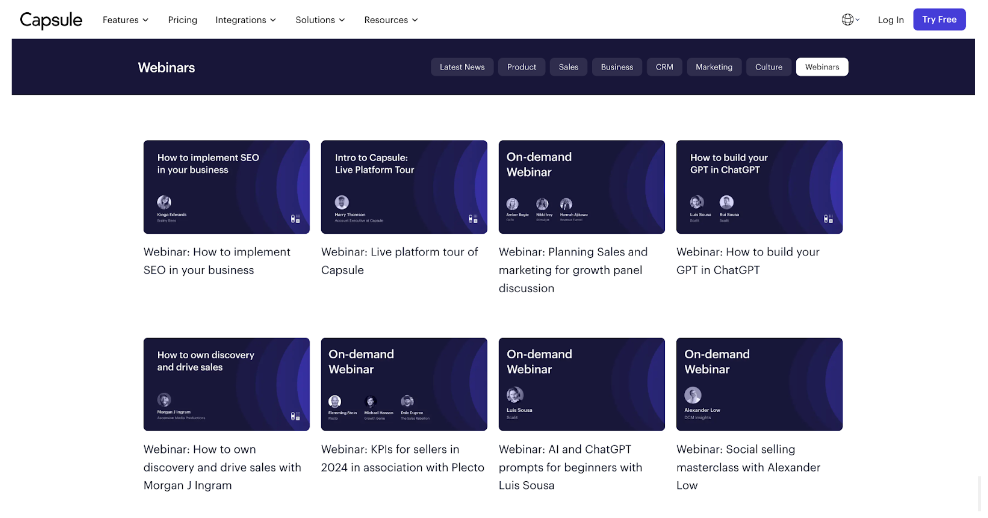Viewport: 988px width, 518px height.
Task: Open the Live Platform Tour thumbnail
Action: [404, 187]
